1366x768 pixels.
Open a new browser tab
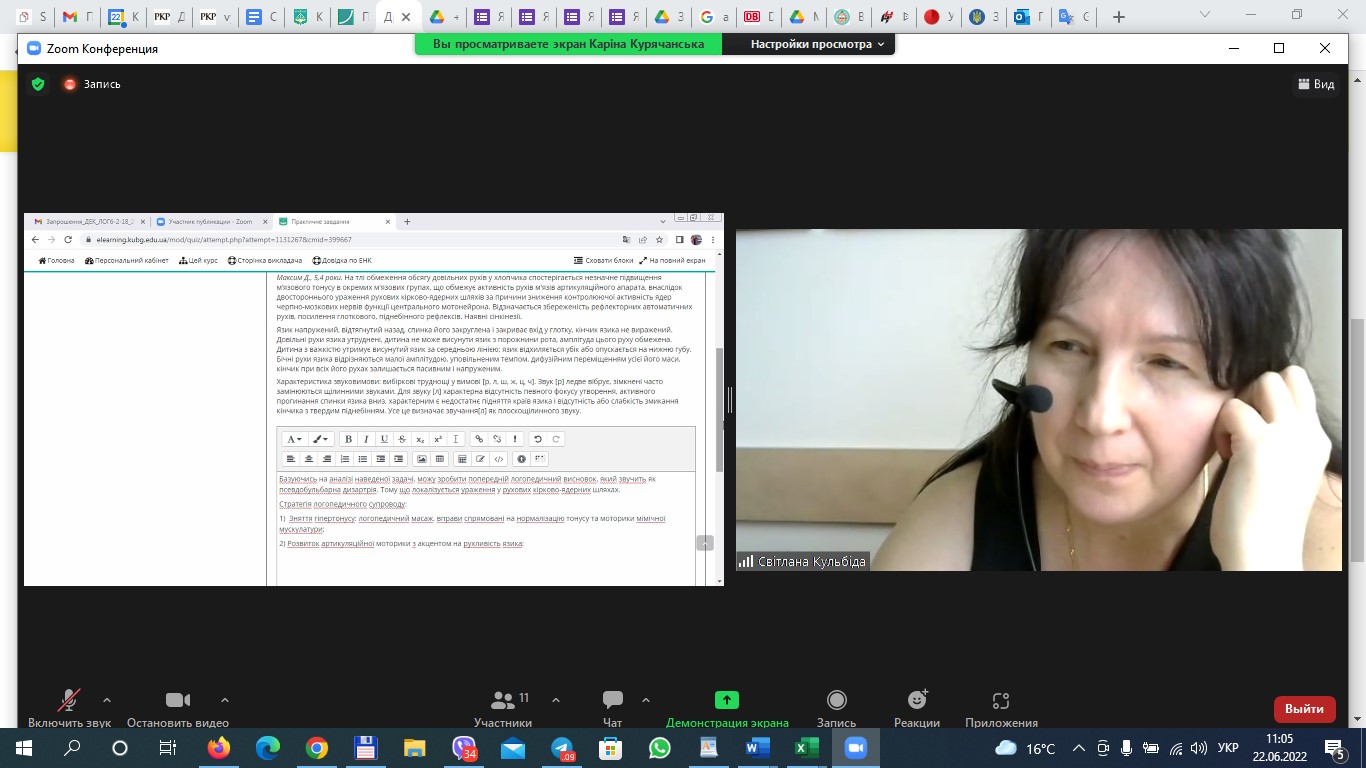pos(1119,17)
